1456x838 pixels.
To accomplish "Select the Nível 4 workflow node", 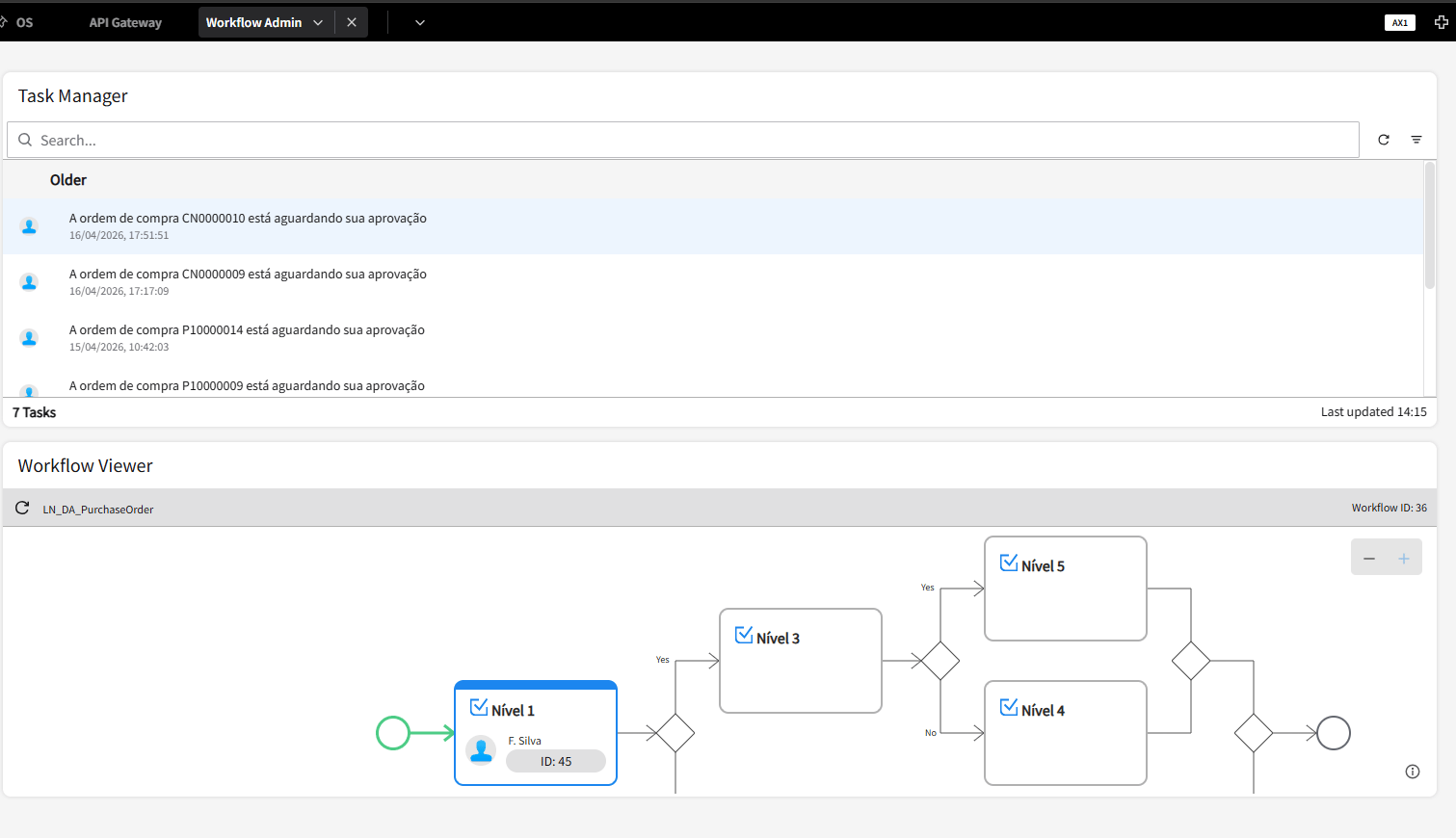I will (1066, 733).
